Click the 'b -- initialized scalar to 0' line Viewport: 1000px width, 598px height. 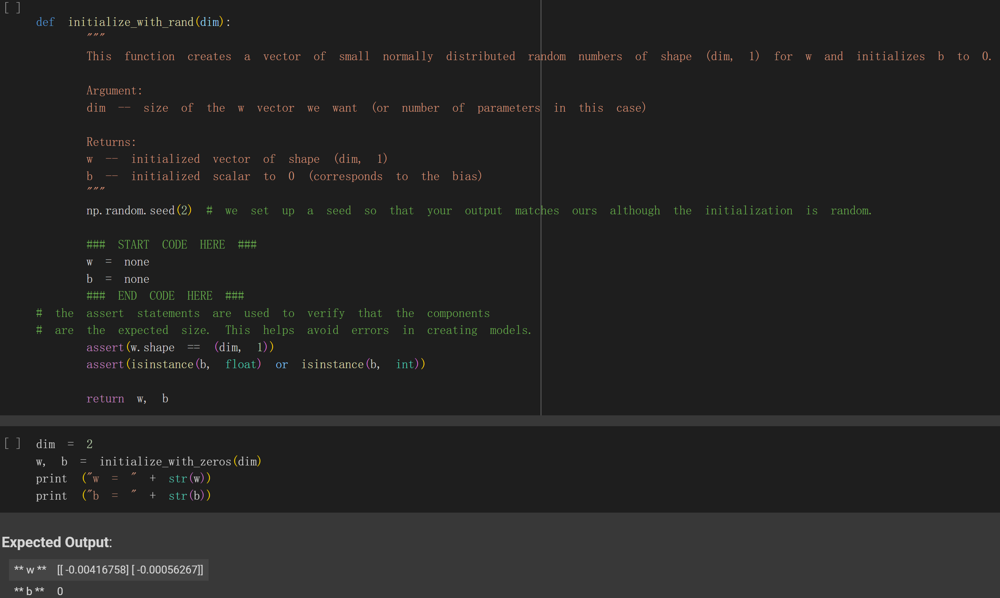click(284, 177)
